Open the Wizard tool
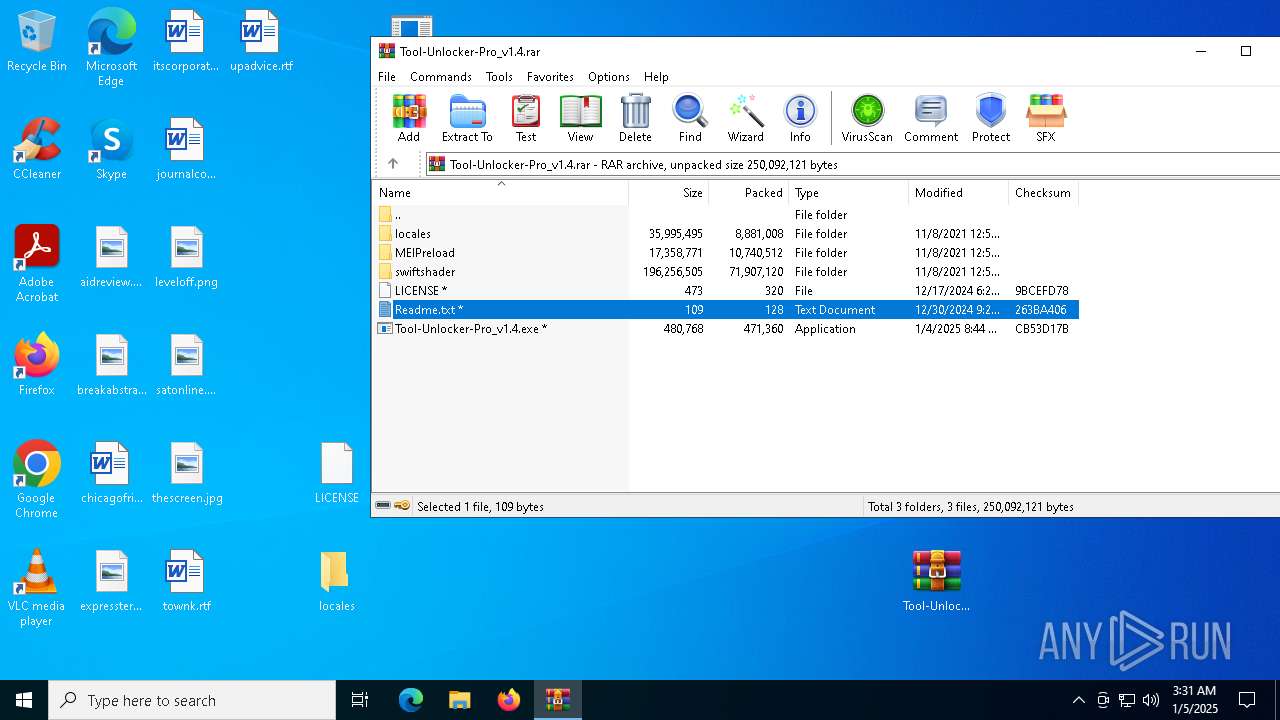This screenshot has width=1280, height=720. [x=745, y=119]
